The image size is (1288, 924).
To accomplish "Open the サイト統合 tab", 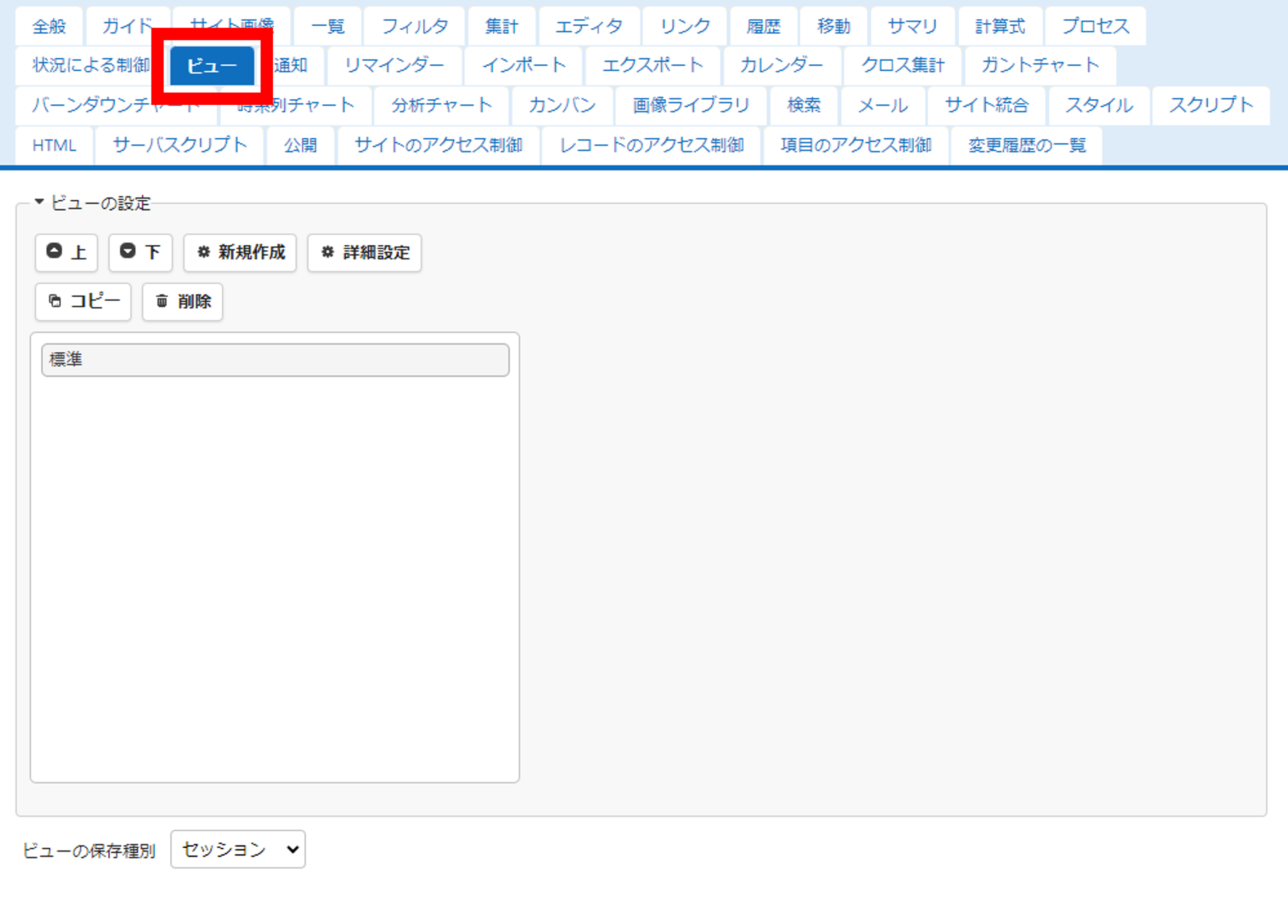I will (x=987, y=106).
